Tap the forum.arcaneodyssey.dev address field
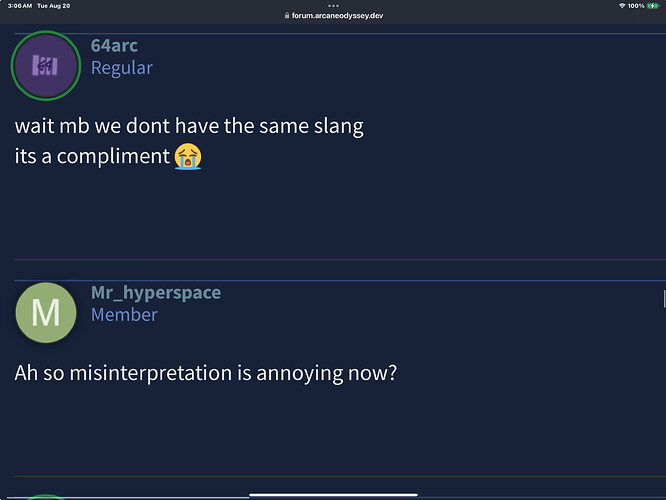The height and width of the screenshot is (500, 666). click(x=334, y=16)
